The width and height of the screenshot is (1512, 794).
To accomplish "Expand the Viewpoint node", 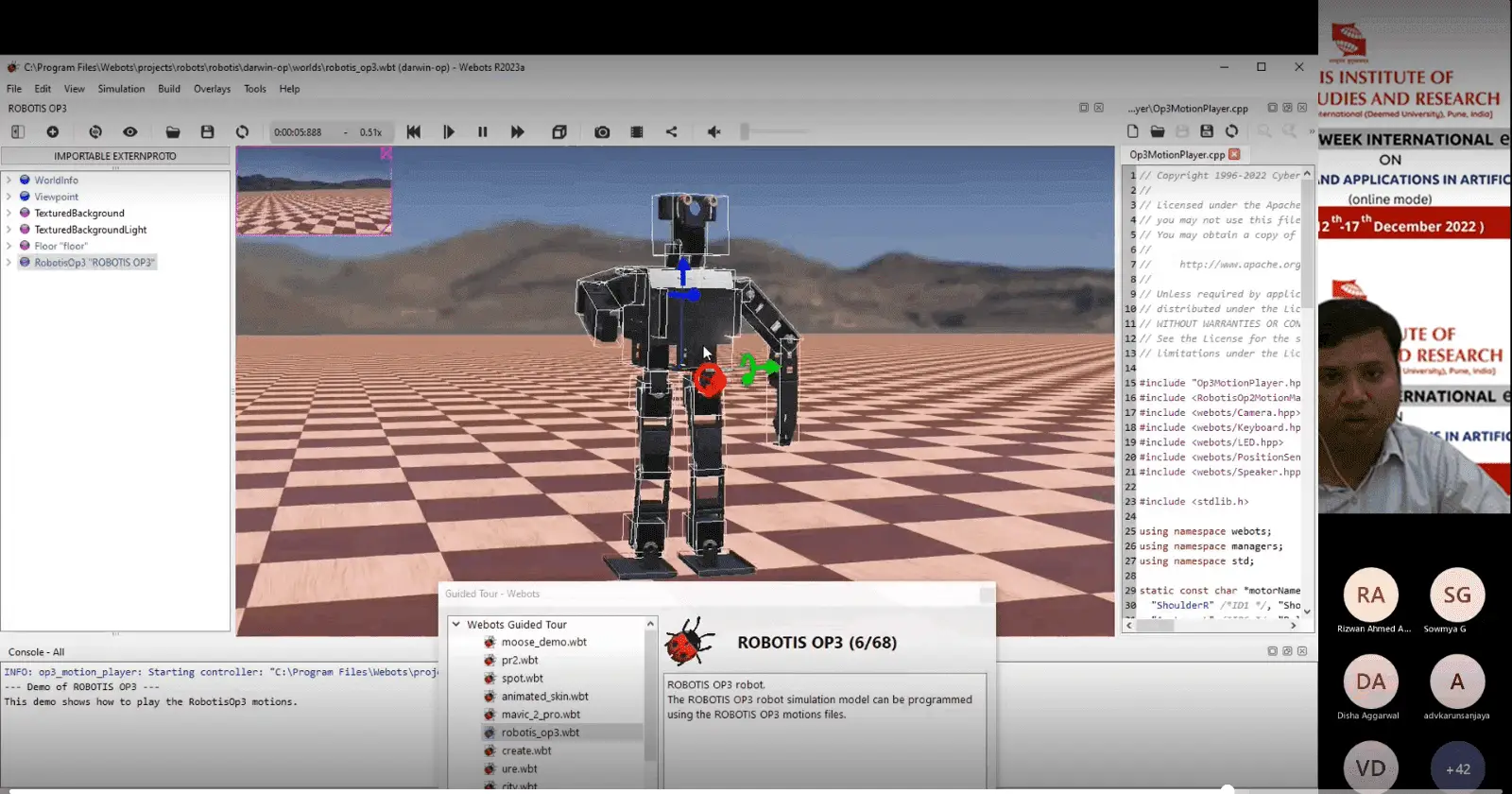I will point(9,197).
